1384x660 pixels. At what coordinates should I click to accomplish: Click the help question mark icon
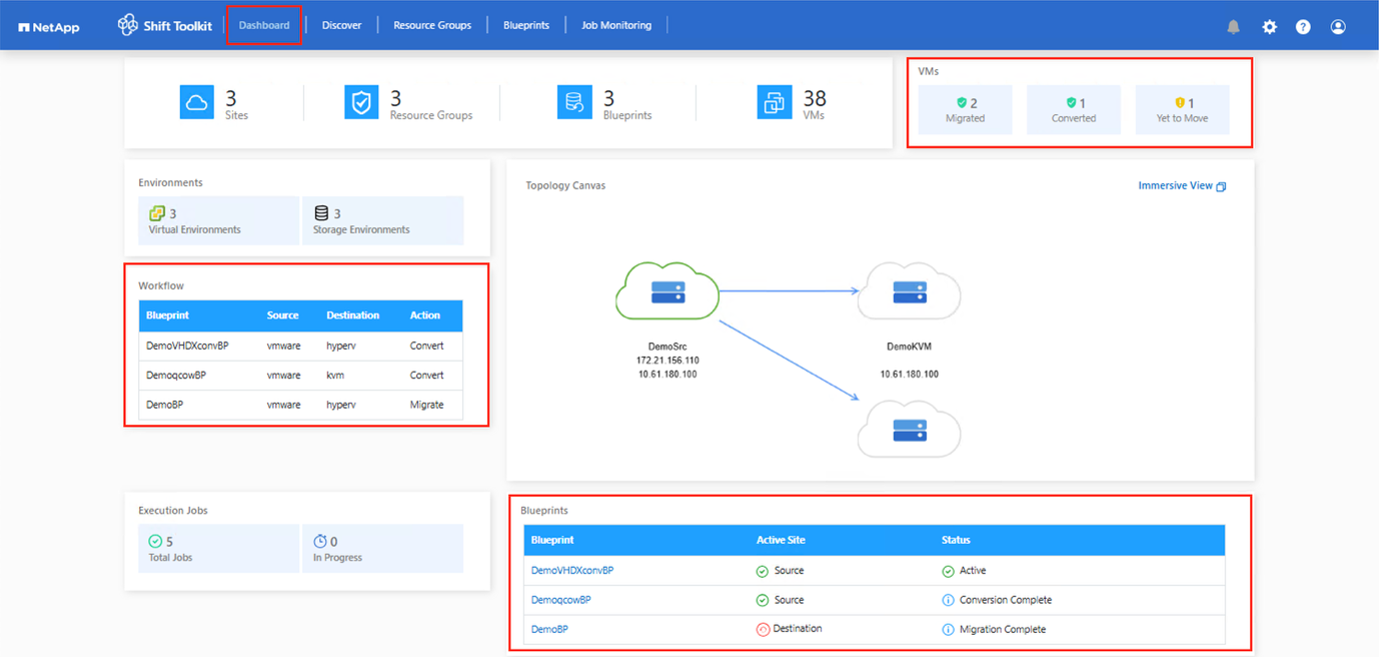point(1303,27)
